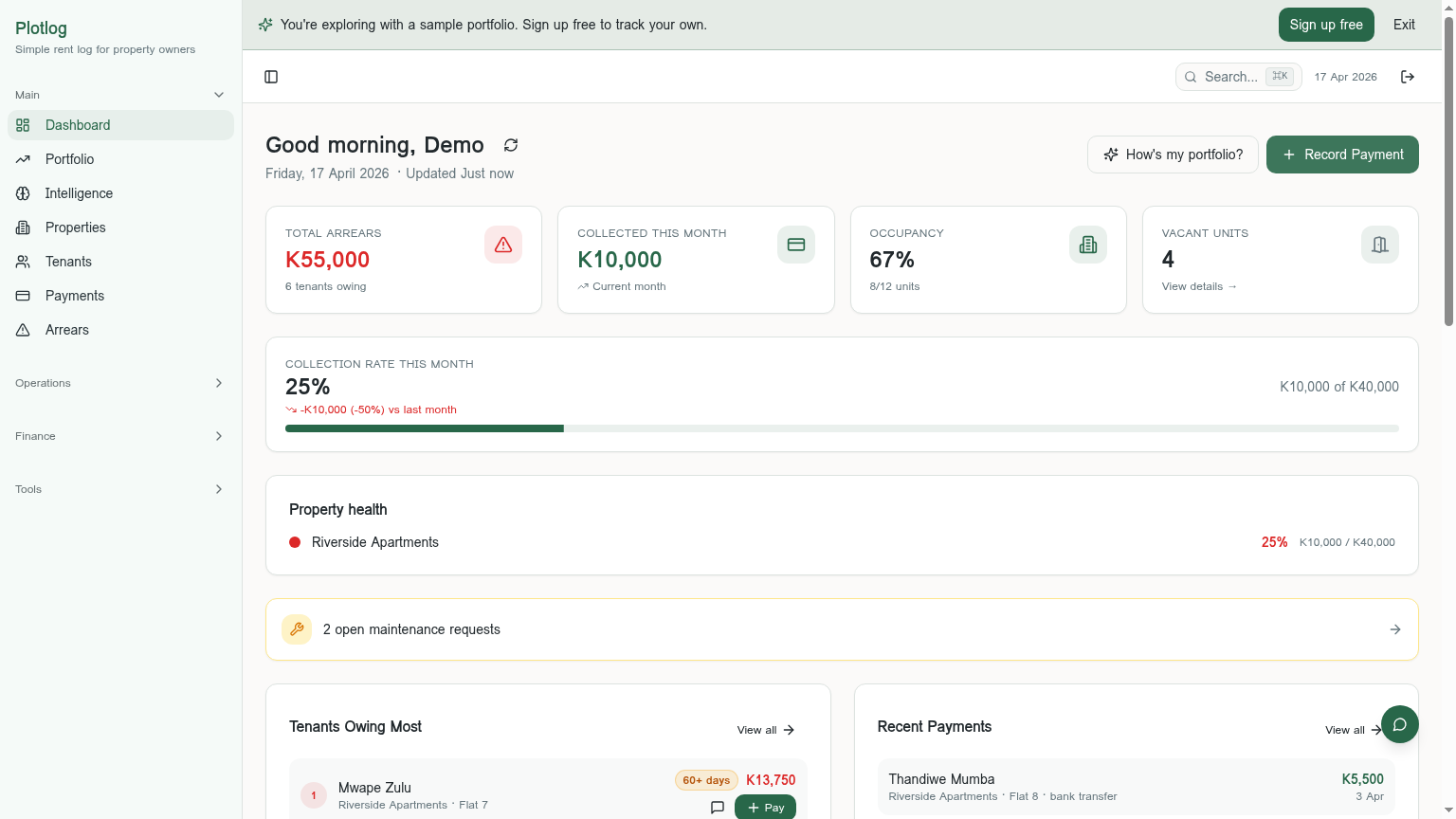Image resolution: width=1456 pixels, height=819 pixels.
Task: Open Arrears in sidebar
Action: tap(120, 330)
